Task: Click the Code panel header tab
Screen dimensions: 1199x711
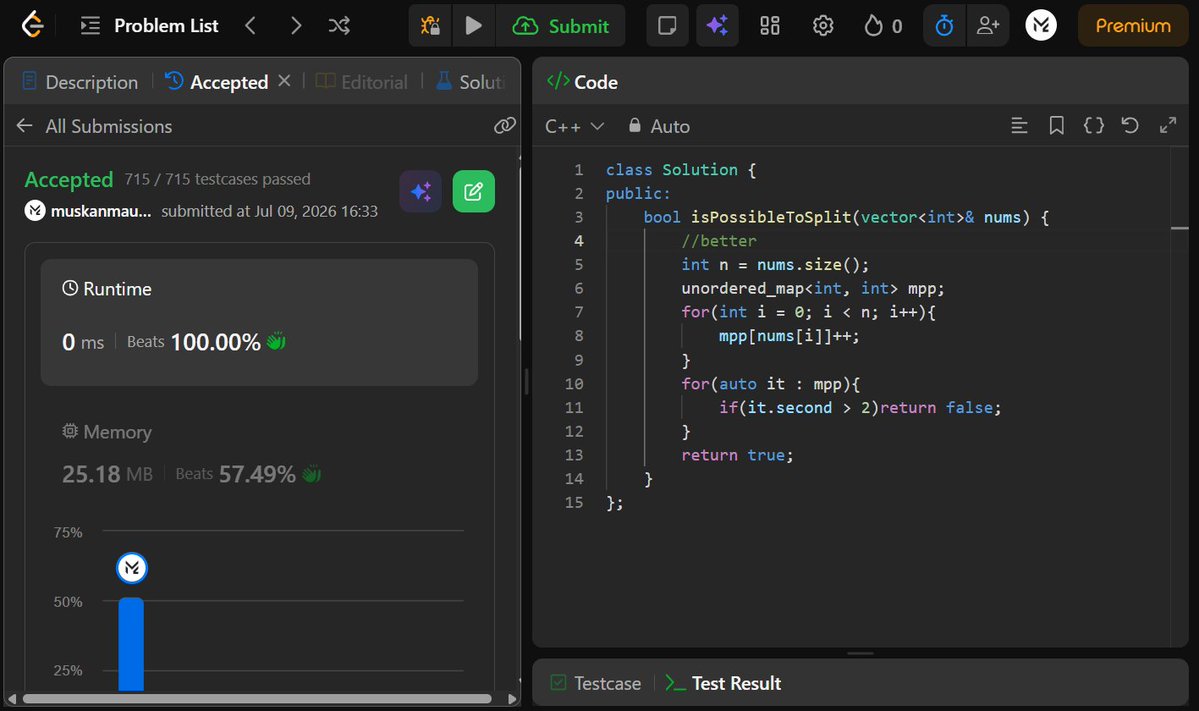Action: pos(583,82)
